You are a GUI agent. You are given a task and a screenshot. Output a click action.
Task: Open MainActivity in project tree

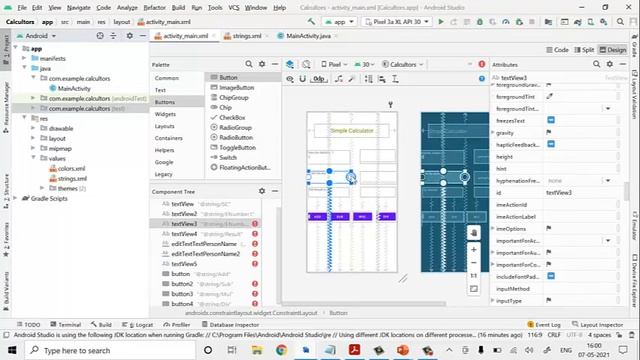click(x=74, y=88)
